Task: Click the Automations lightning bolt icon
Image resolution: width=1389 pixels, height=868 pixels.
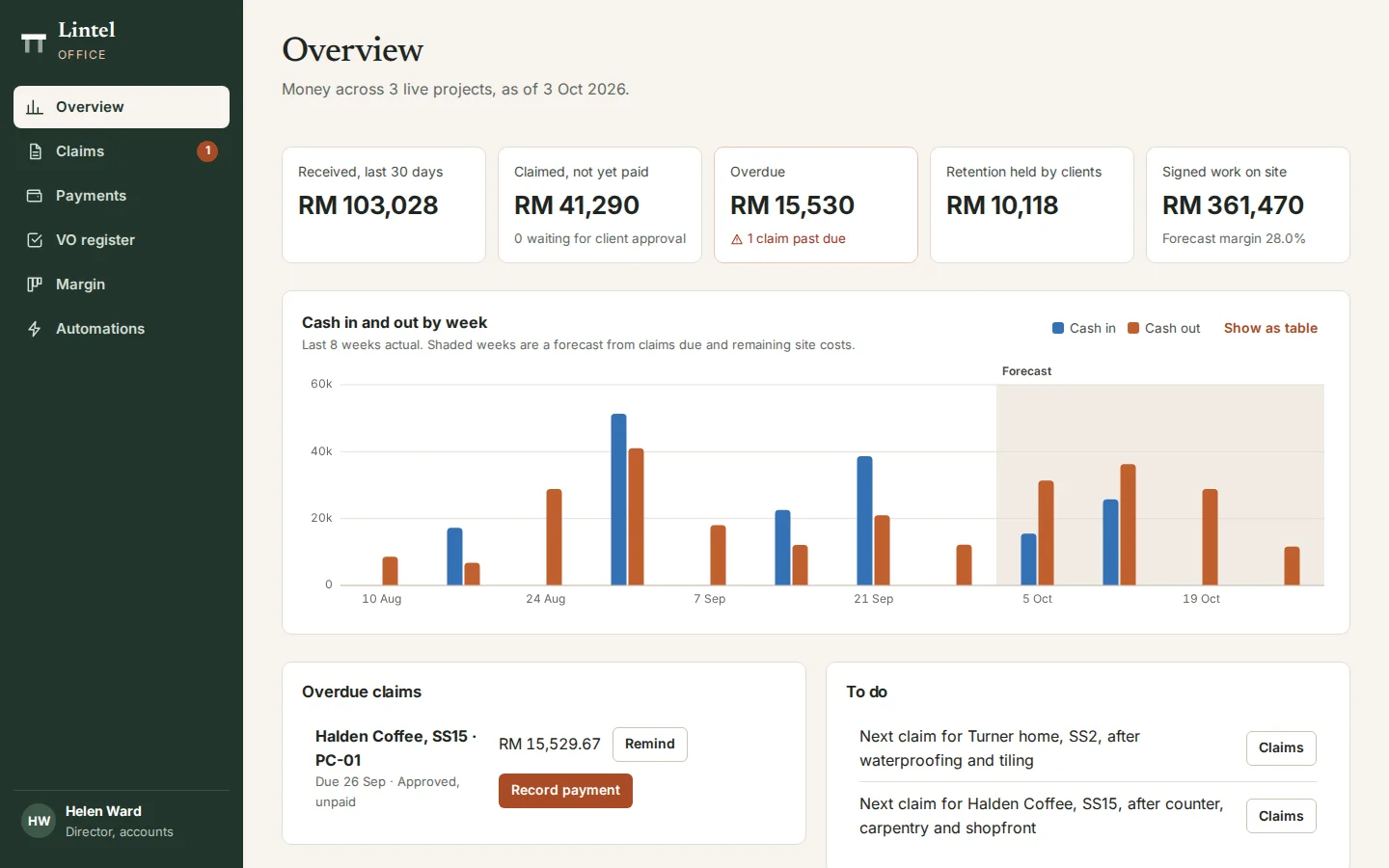Action: (x=35, y=329)
